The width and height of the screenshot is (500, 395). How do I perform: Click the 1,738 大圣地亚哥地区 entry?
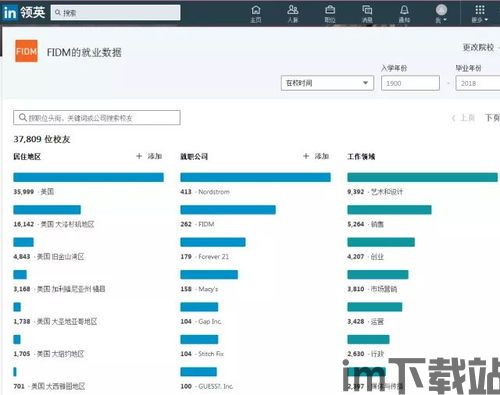[55, 321]
